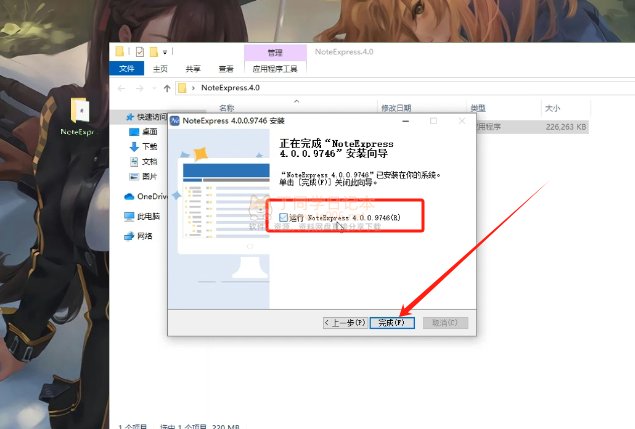Viewport: 635px width, 429px height.
Task: Select 桌面 in the navigation pane
Action: point(143,132)
